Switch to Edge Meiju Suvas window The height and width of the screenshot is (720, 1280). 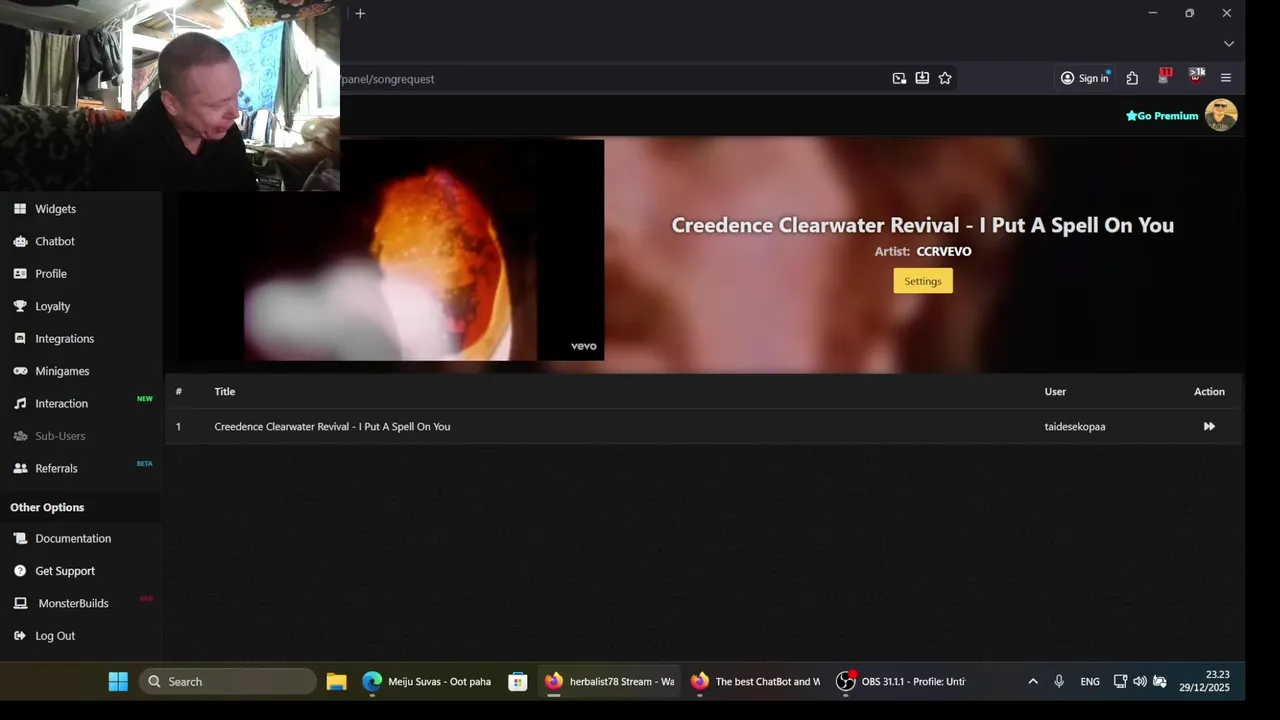(427, 682)
